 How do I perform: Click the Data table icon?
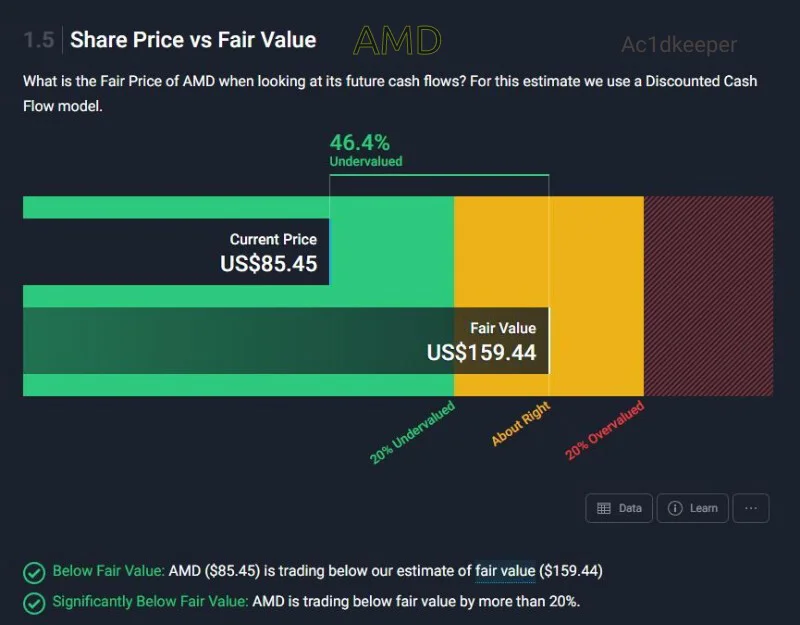[x=604, y=508]
